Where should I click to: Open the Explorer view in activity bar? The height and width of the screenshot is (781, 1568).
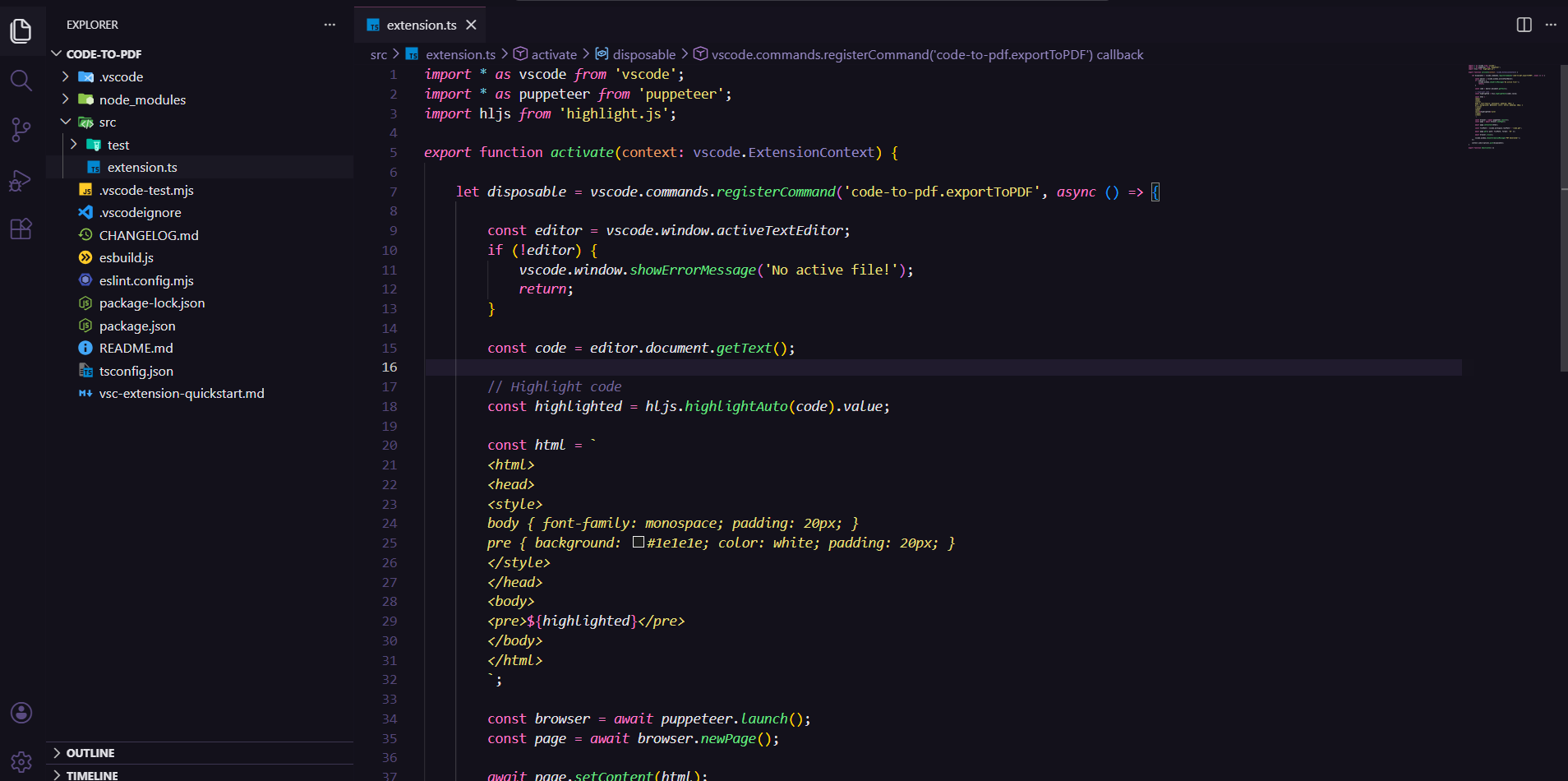21,31
